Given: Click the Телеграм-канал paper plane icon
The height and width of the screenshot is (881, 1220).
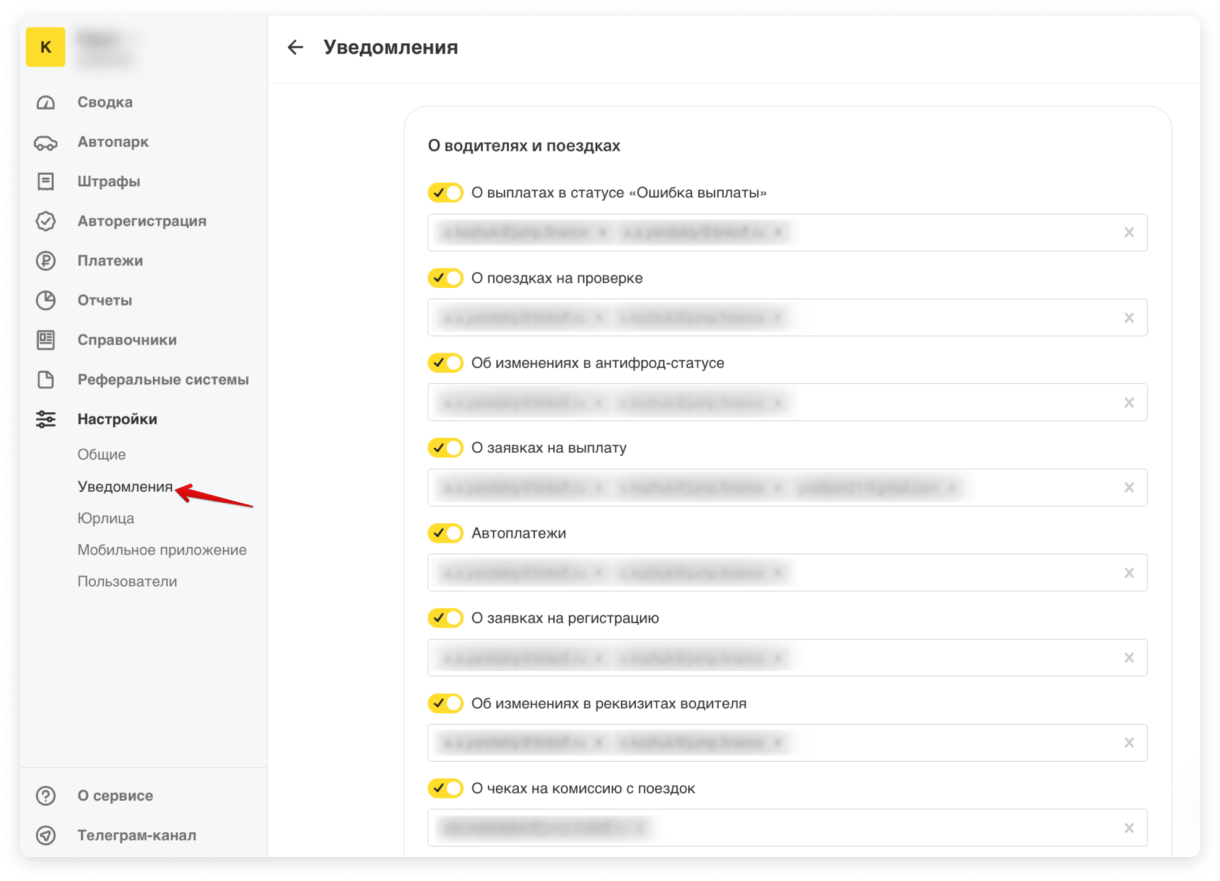Looking at the screenshot, I should 46,835.
